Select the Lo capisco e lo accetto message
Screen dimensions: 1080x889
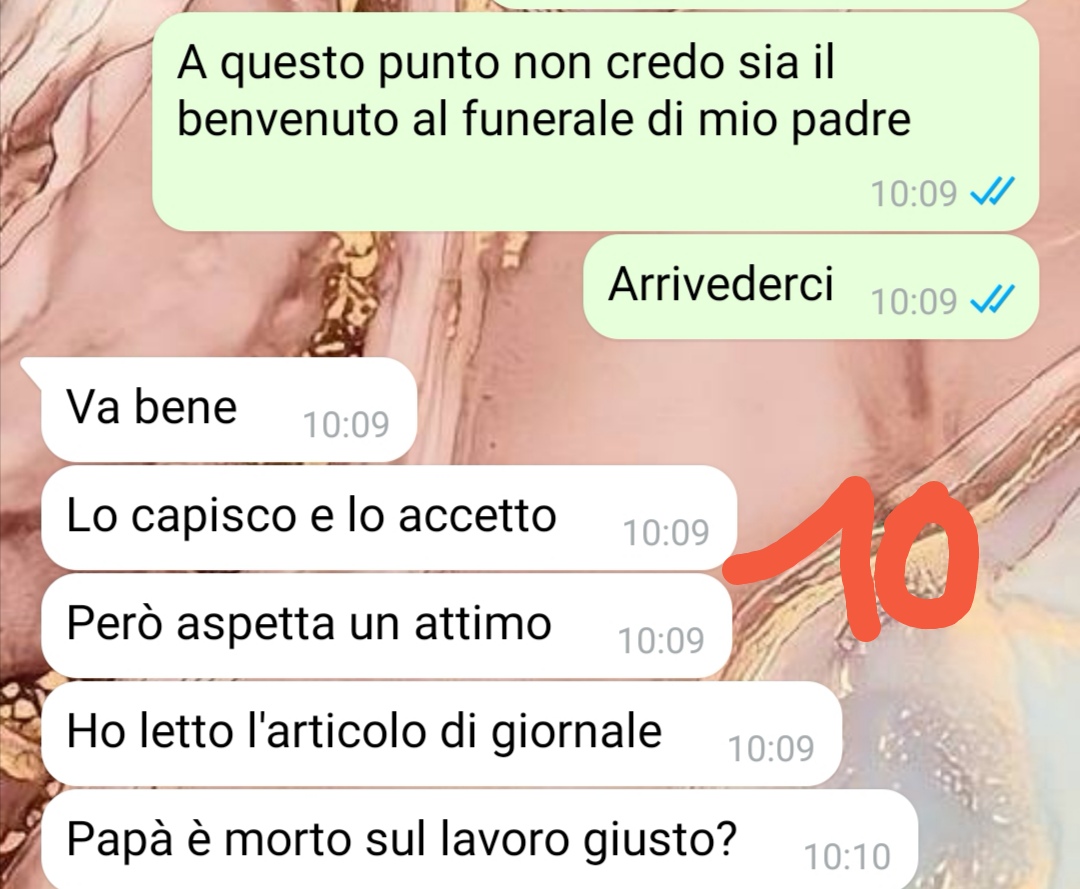click(389, 517)
